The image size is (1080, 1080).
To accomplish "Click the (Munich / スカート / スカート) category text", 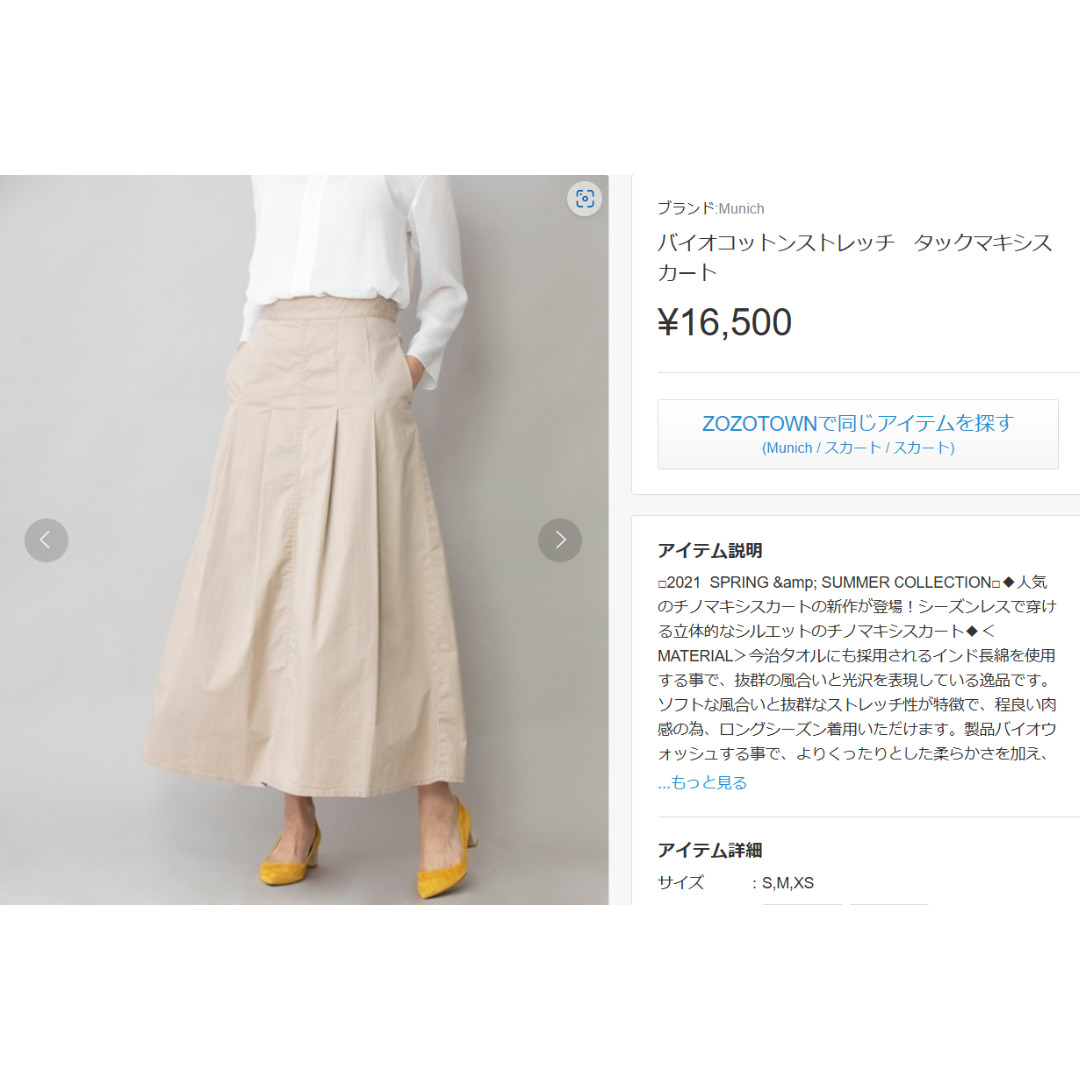I will (858, 448).
